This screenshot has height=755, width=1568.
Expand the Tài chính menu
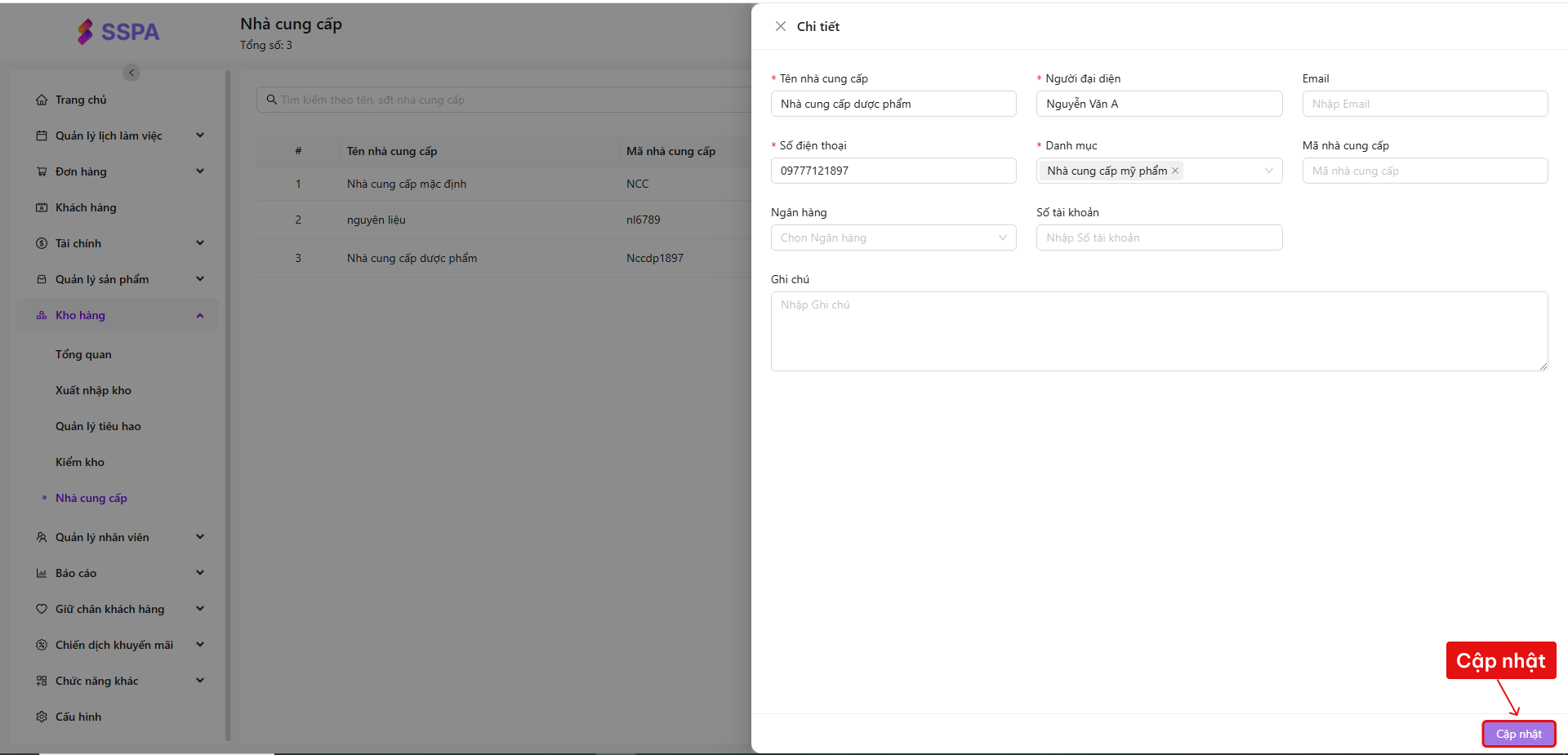[200, 243]
